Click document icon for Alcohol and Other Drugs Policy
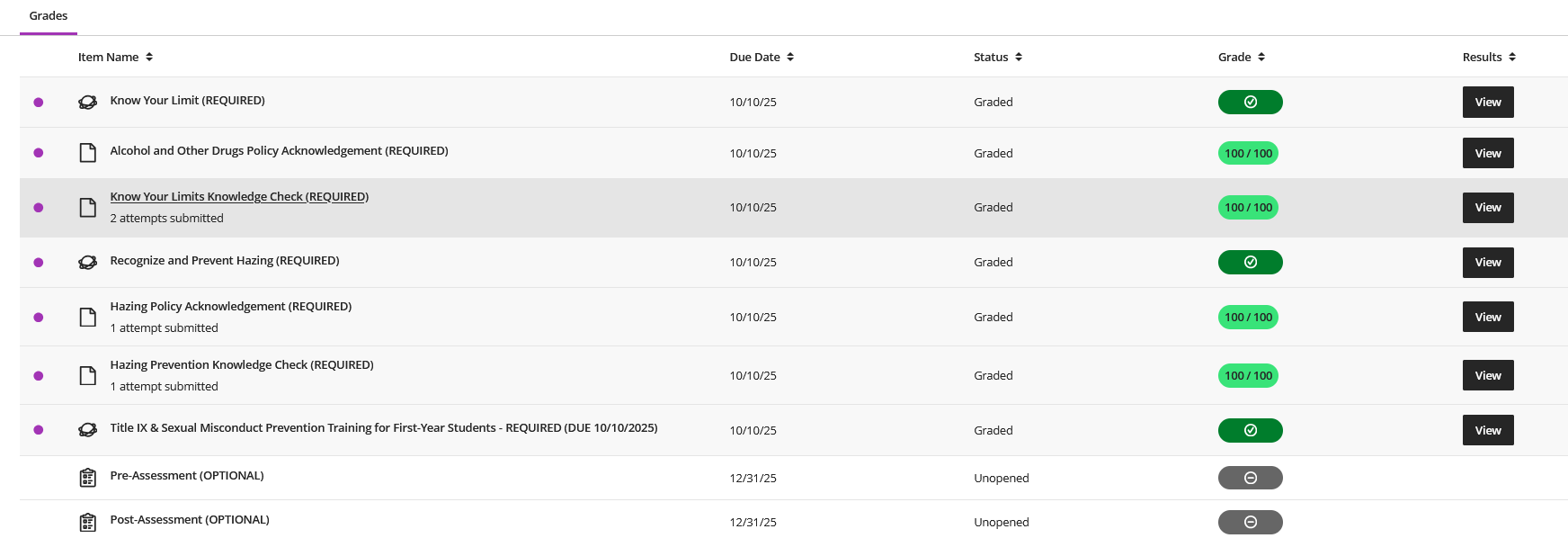 (x=87, y=153)
